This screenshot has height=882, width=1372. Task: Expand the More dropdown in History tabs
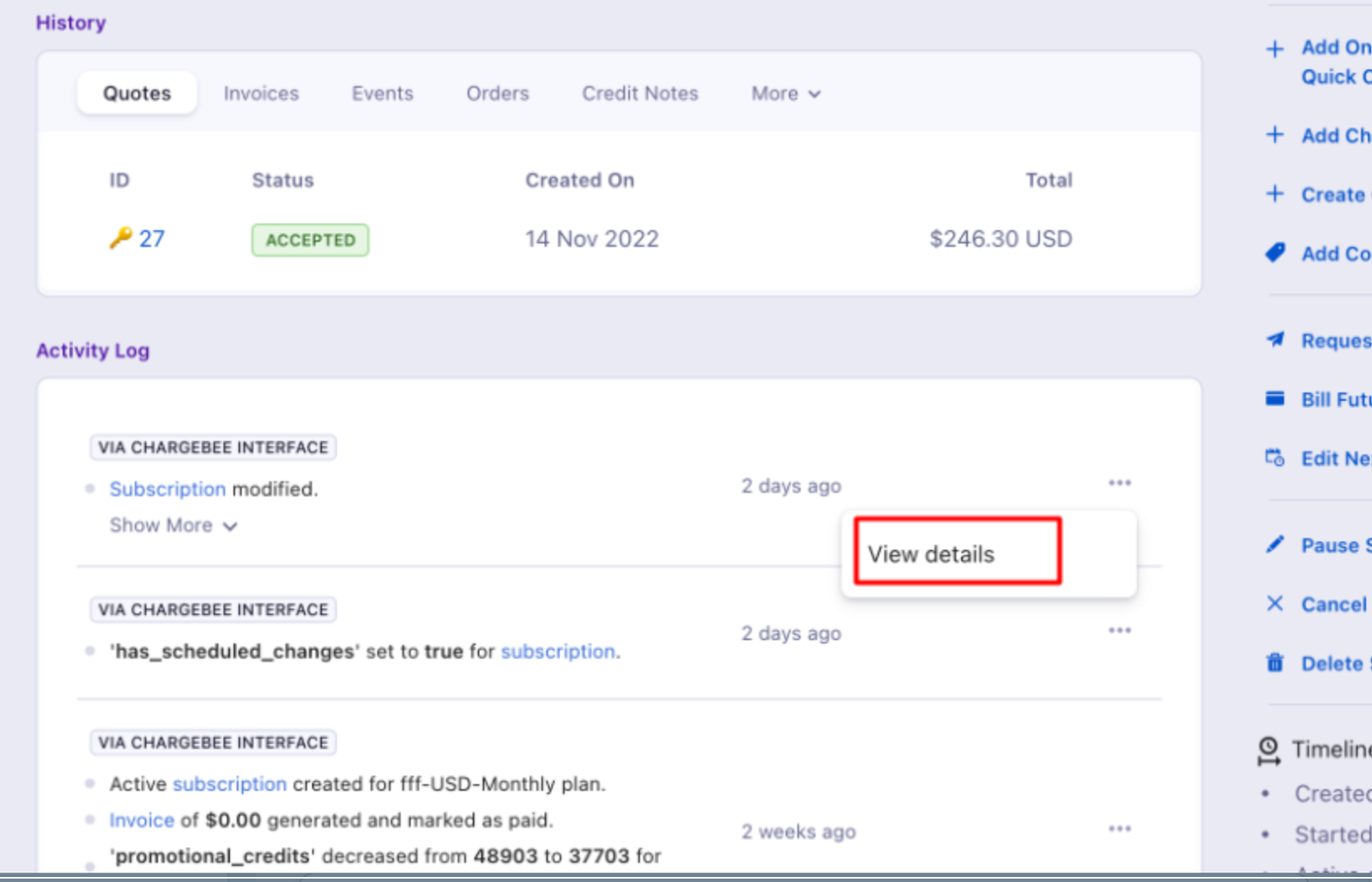click(785, 94)
